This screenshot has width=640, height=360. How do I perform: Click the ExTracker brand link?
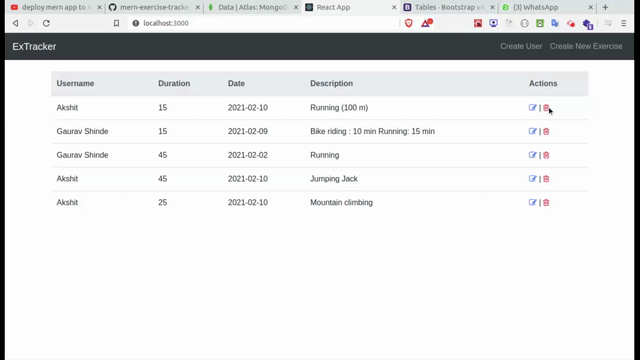point(34,47)
